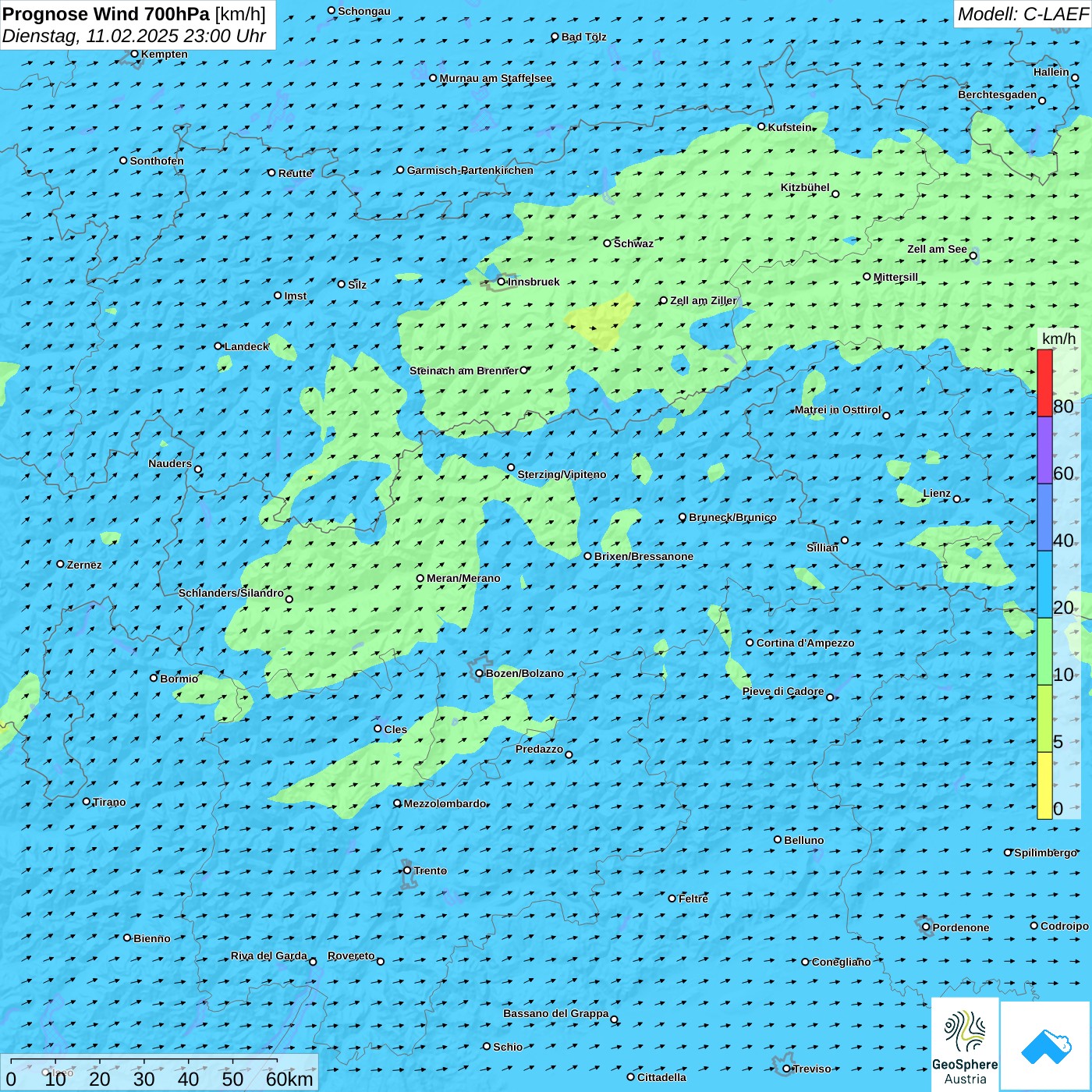This screenshot has height=1092, width=1092.
Task: Click the 'Conegliano' label
Action: point(841,962)
